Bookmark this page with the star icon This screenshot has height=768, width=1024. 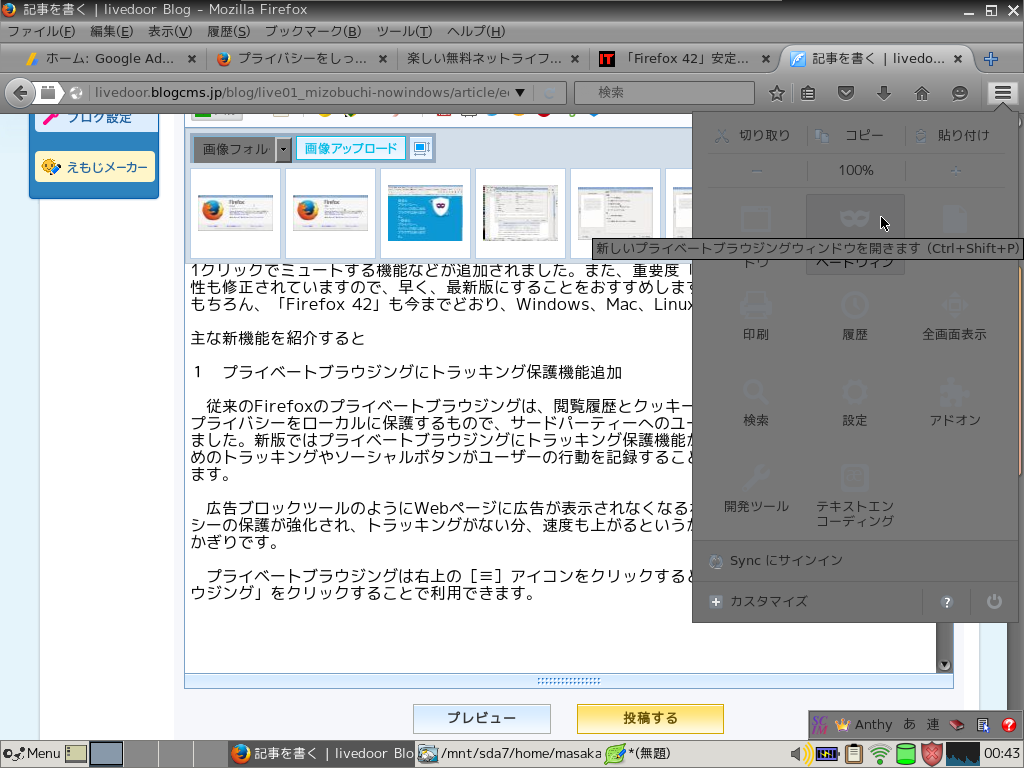click(776, 93)
